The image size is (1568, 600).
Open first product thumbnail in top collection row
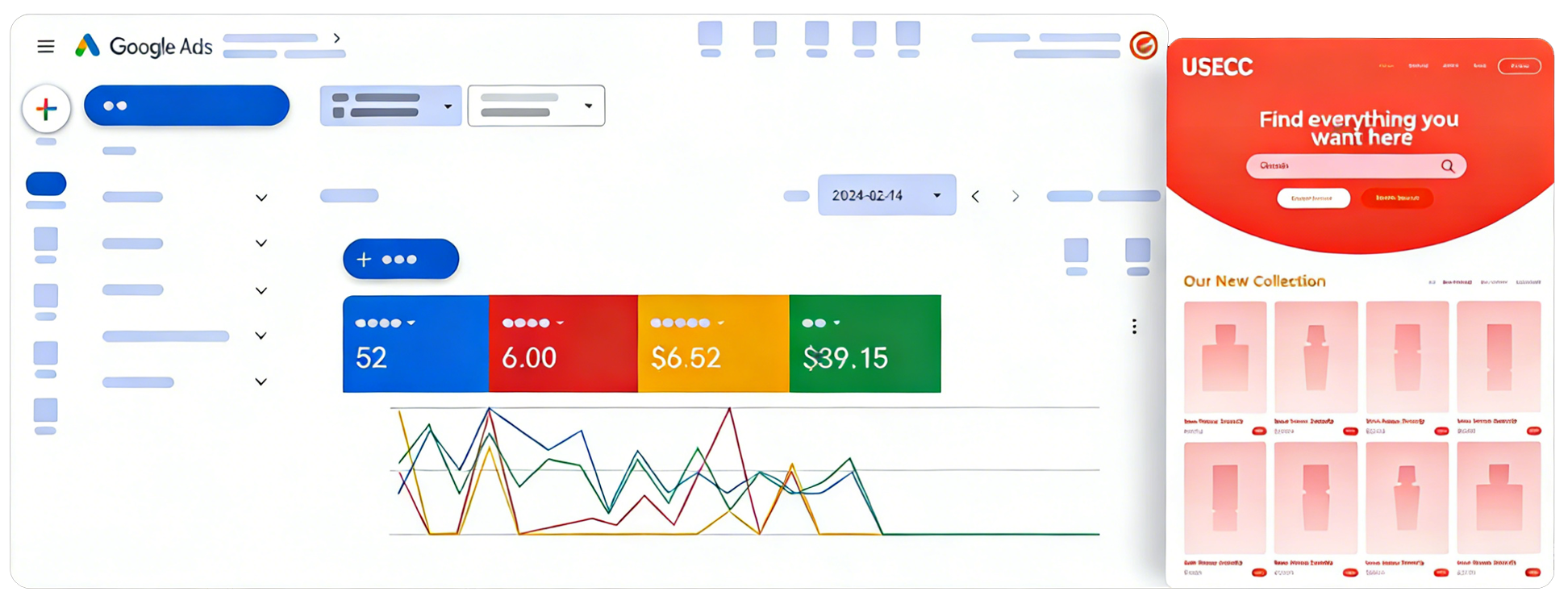[x=1224, y=357]
